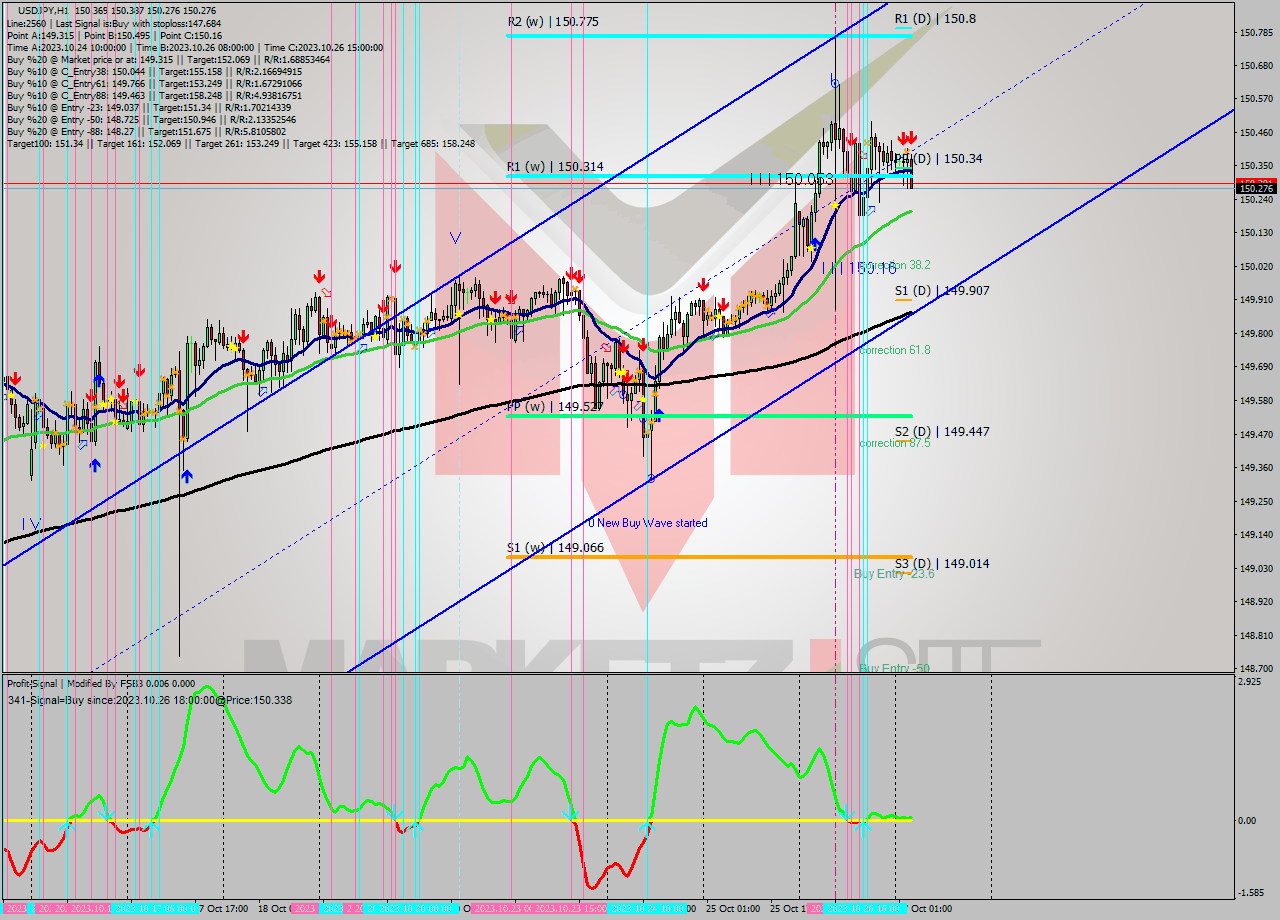Click the double red sell arrows at top right

[x=906, y=138]
